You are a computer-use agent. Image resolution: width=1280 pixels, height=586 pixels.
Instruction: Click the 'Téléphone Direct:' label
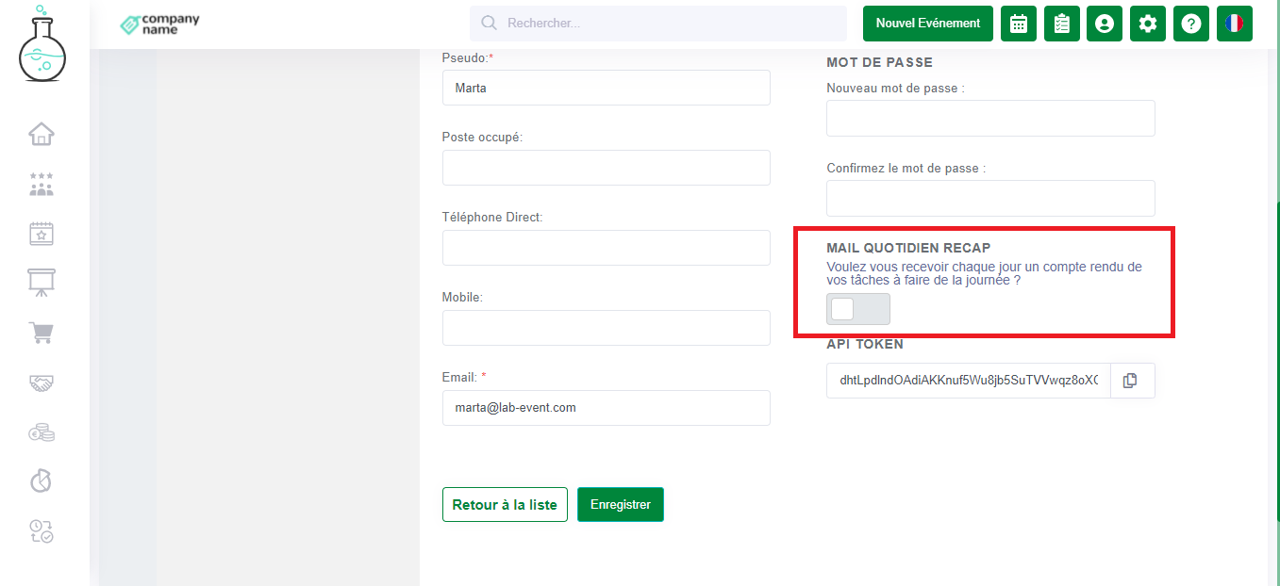coord(492,217)
